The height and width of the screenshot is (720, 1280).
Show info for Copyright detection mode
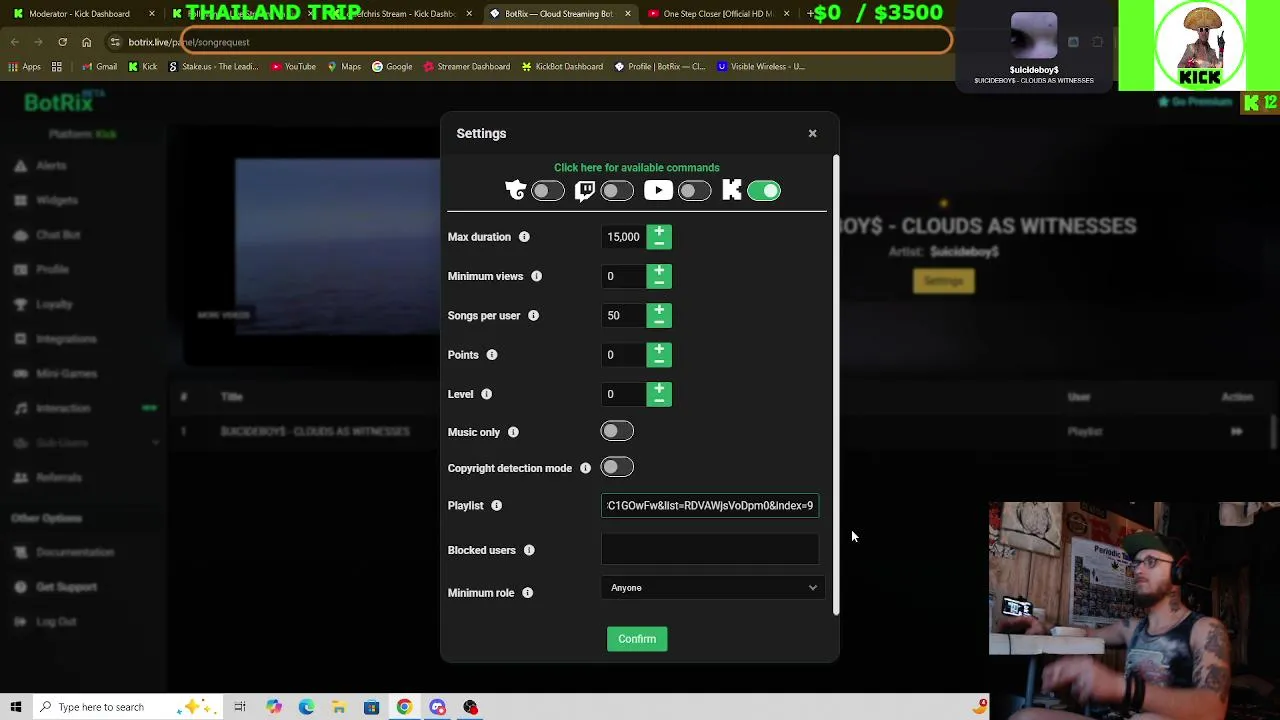click(x=585, y=468)
